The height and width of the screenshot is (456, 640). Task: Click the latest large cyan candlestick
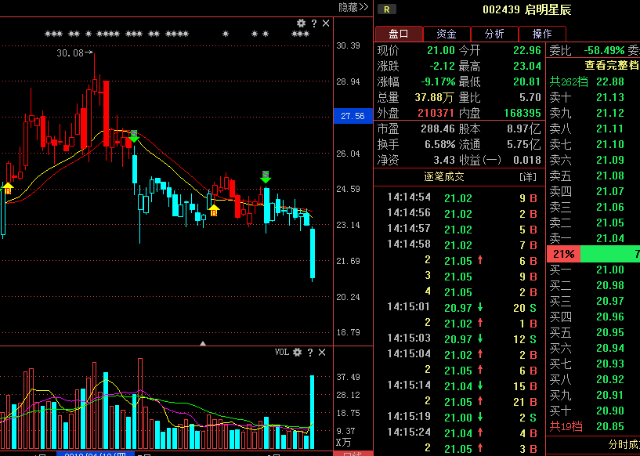313,253
